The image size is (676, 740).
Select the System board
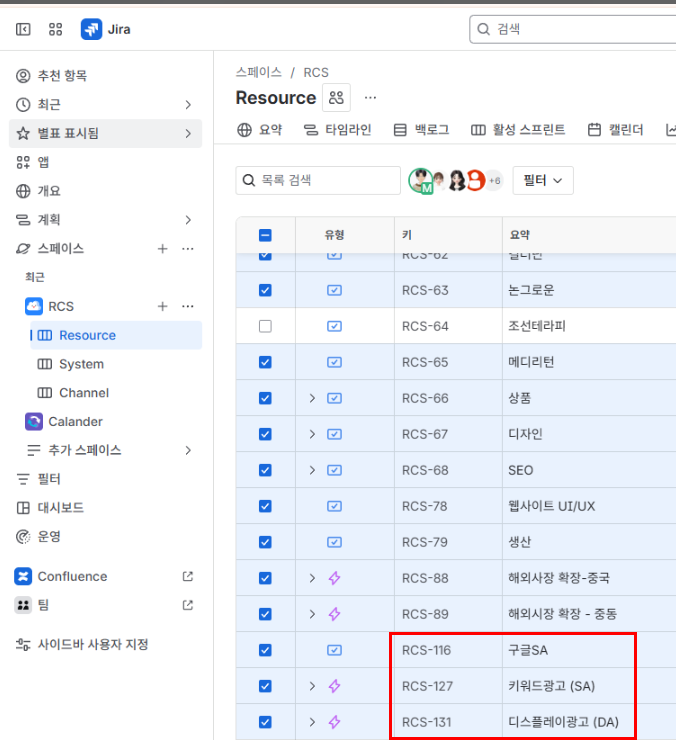[81, 364]
